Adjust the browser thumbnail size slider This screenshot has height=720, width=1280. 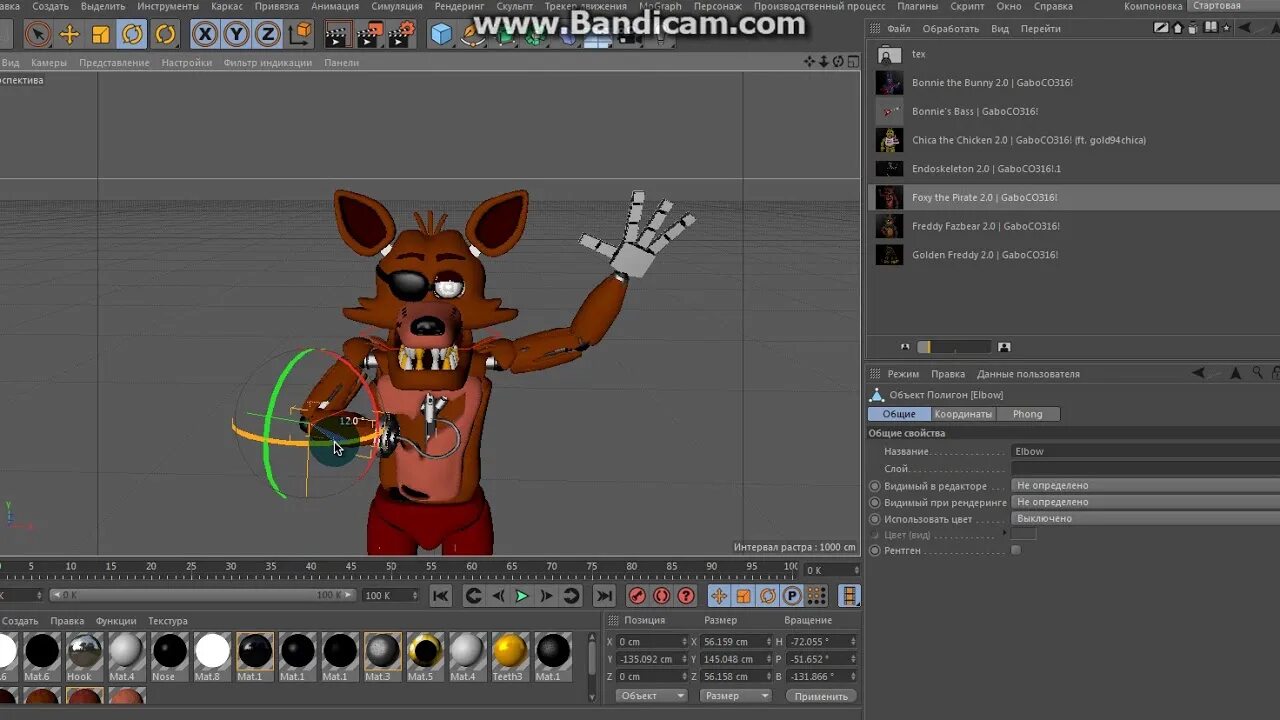coord(955,347)
